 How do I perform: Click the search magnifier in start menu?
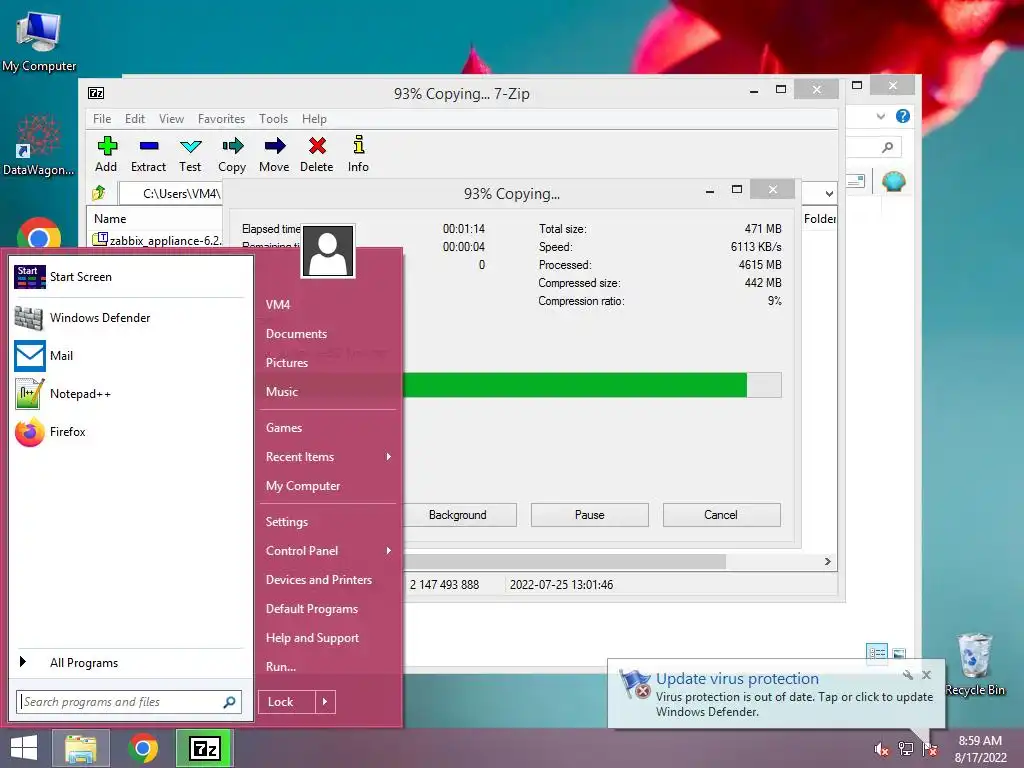[x=229, y=702]
